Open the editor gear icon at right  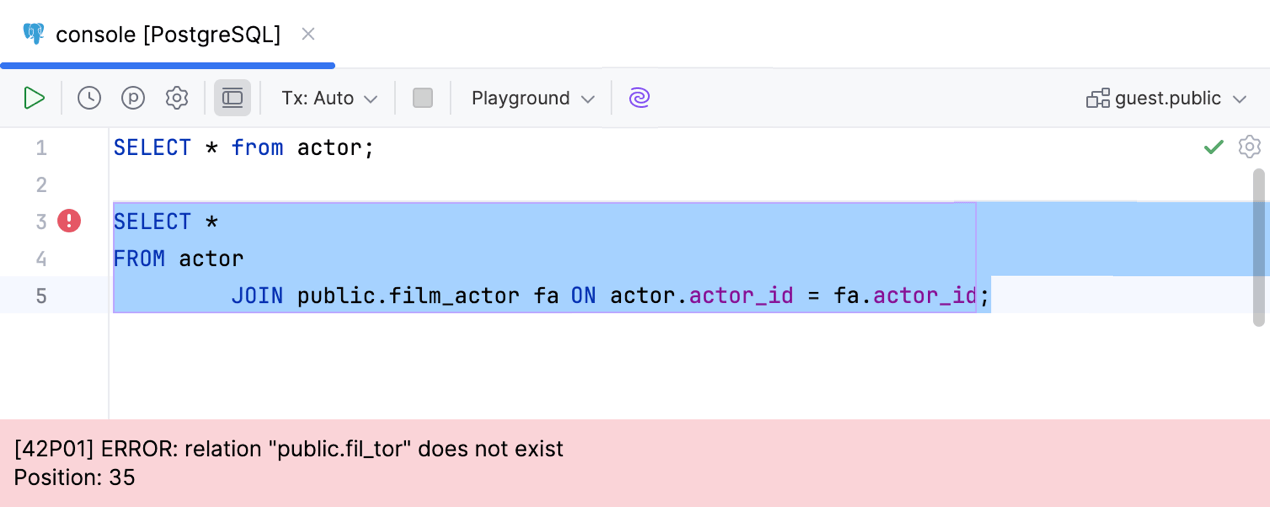[1249, 147]
